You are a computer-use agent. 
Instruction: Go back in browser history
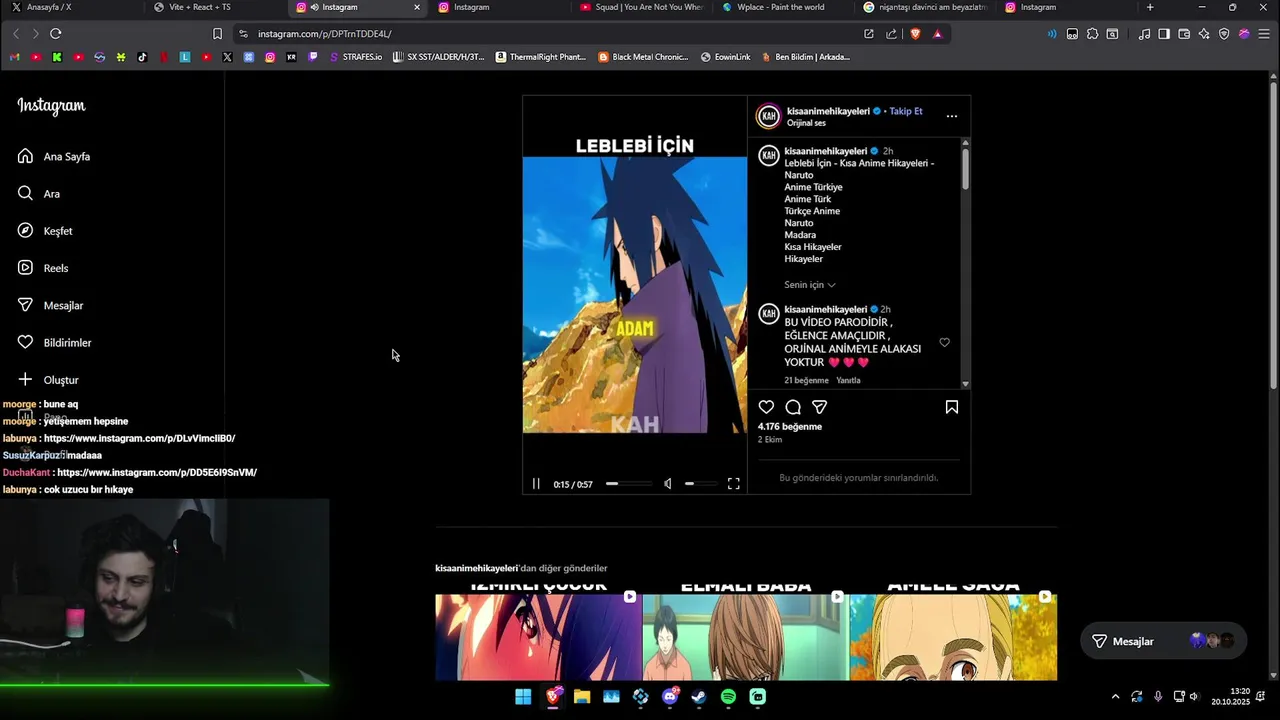16,34
